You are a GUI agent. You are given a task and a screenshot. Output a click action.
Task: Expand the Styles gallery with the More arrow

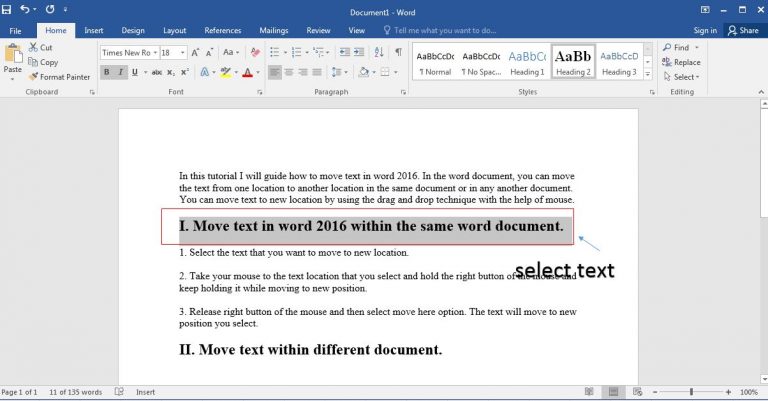coord(648,74)
